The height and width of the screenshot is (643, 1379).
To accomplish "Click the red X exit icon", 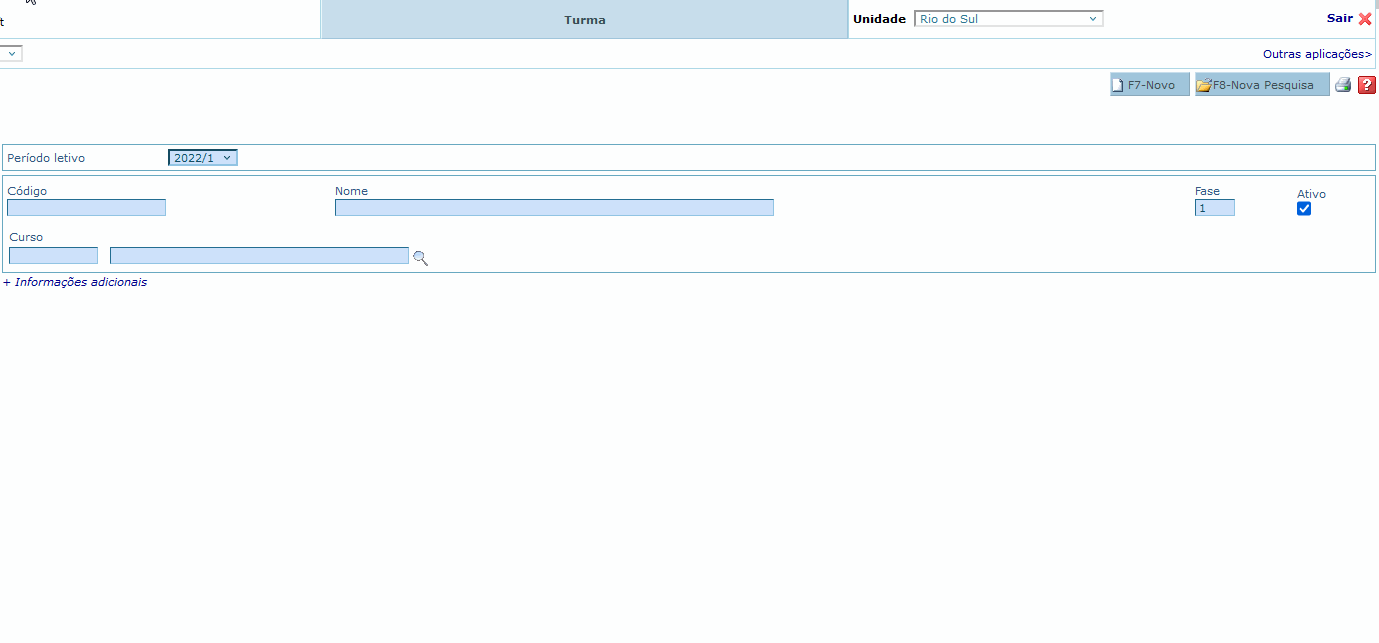I will (1365, 19).
